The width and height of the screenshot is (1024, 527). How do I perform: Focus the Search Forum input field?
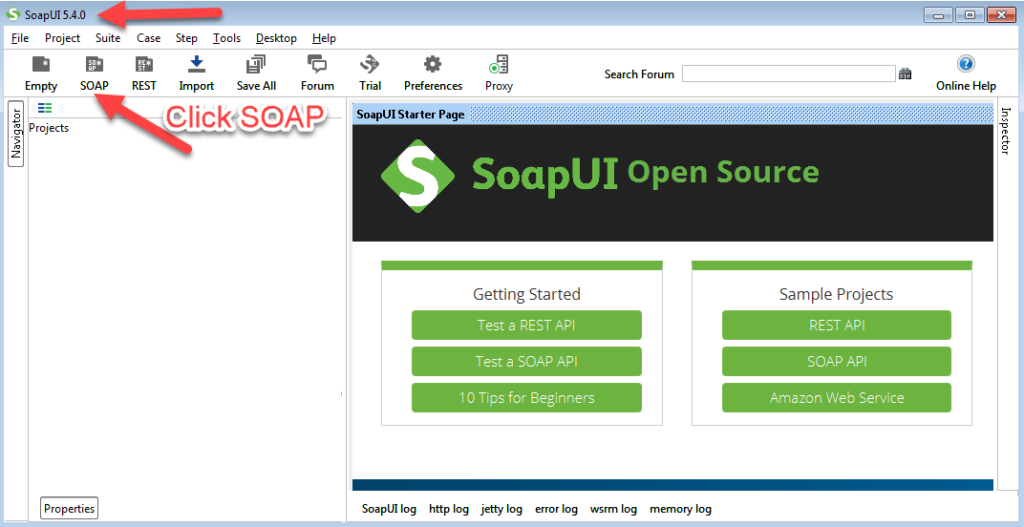pyautogui.click(x=788, y=74)
